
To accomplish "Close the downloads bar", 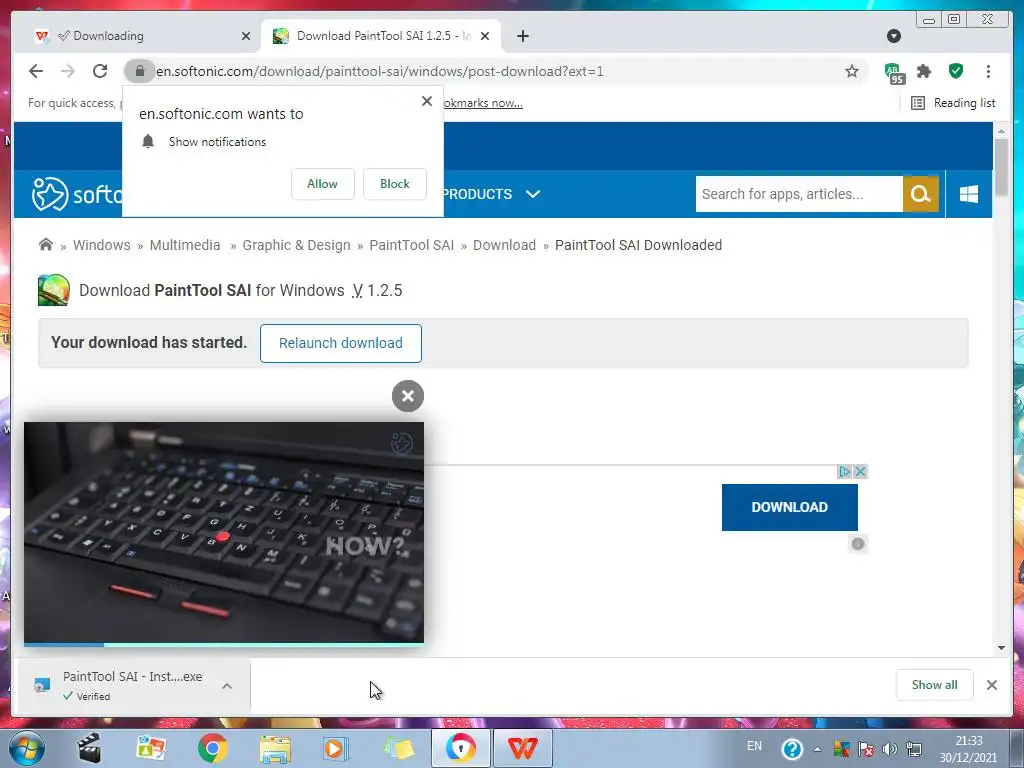I will 992,684.
